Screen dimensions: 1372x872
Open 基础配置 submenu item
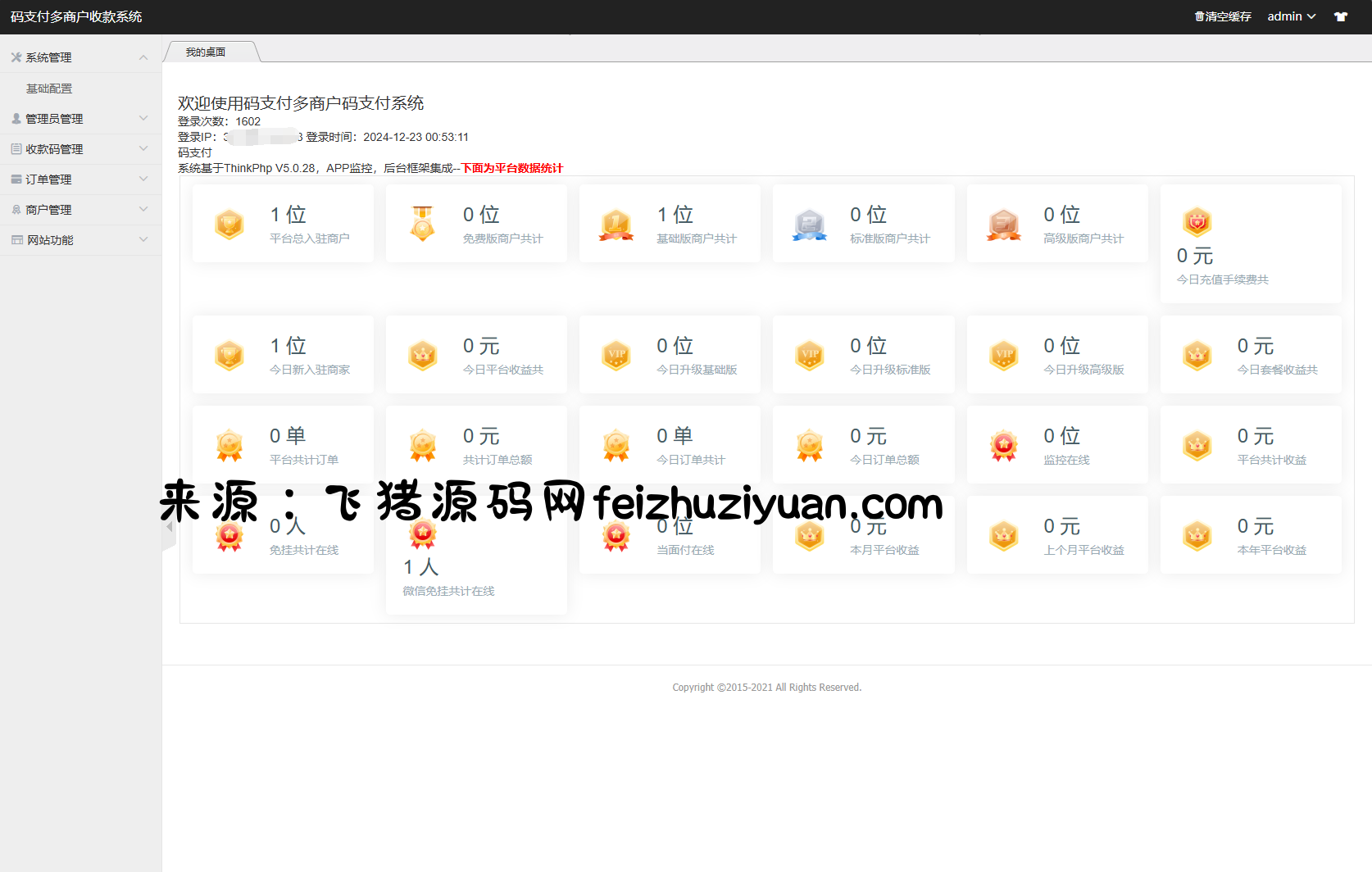[49, 89]
